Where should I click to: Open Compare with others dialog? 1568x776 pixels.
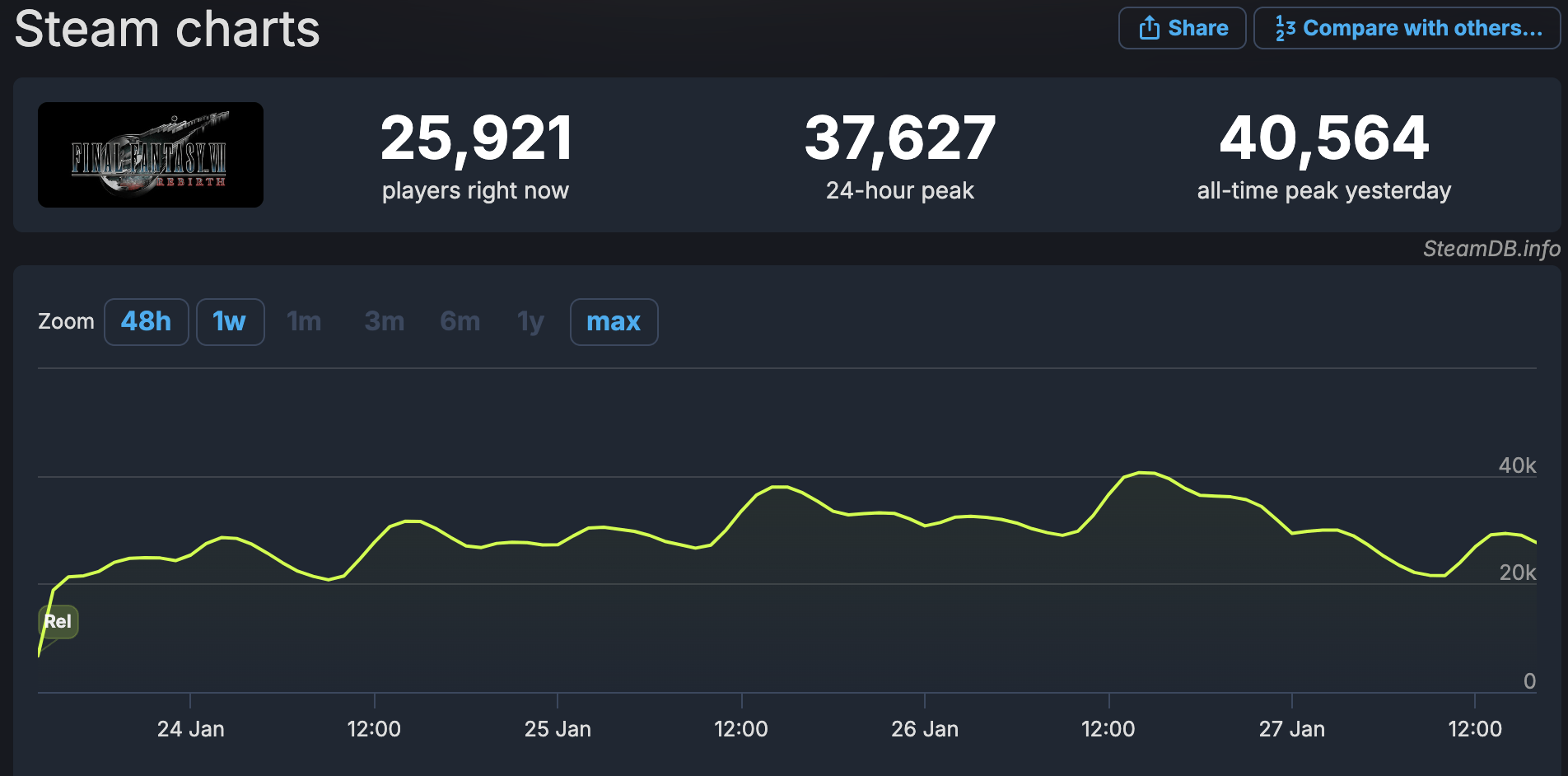click(1407, 28)
